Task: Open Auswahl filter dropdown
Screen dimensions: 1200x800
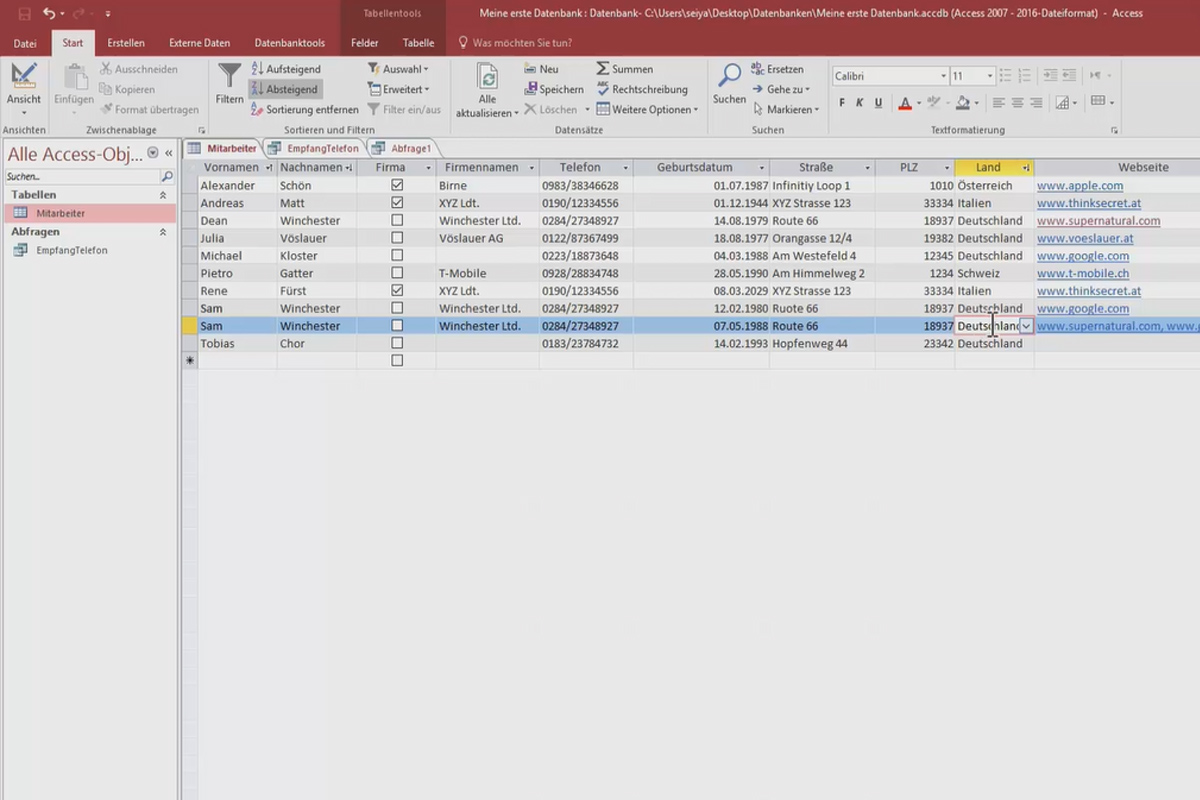Action: pyautogui.click(x=398, y=69)
